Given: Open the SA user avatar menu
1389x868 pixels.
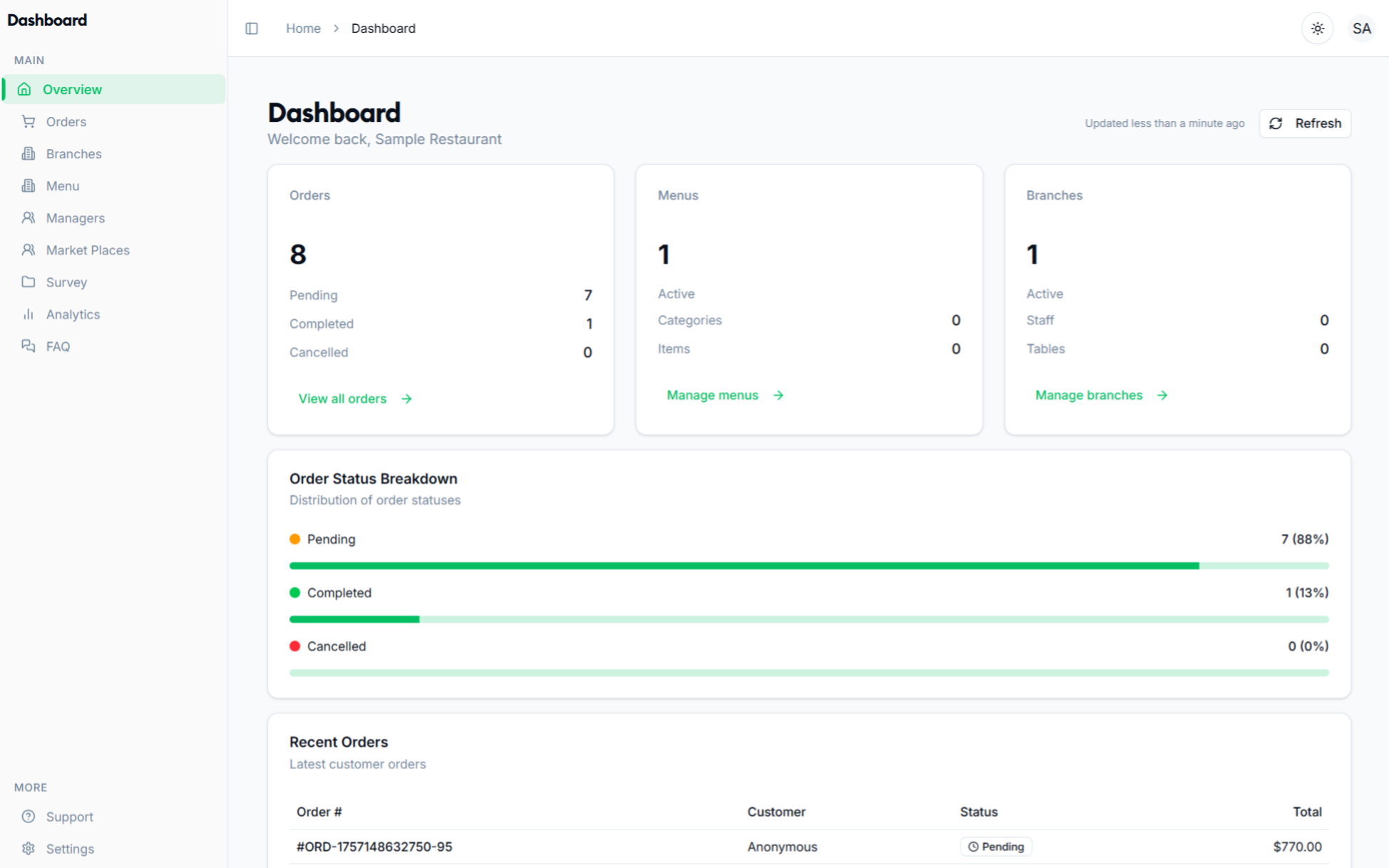Looking at the screenshot, I should (1361, 29).
